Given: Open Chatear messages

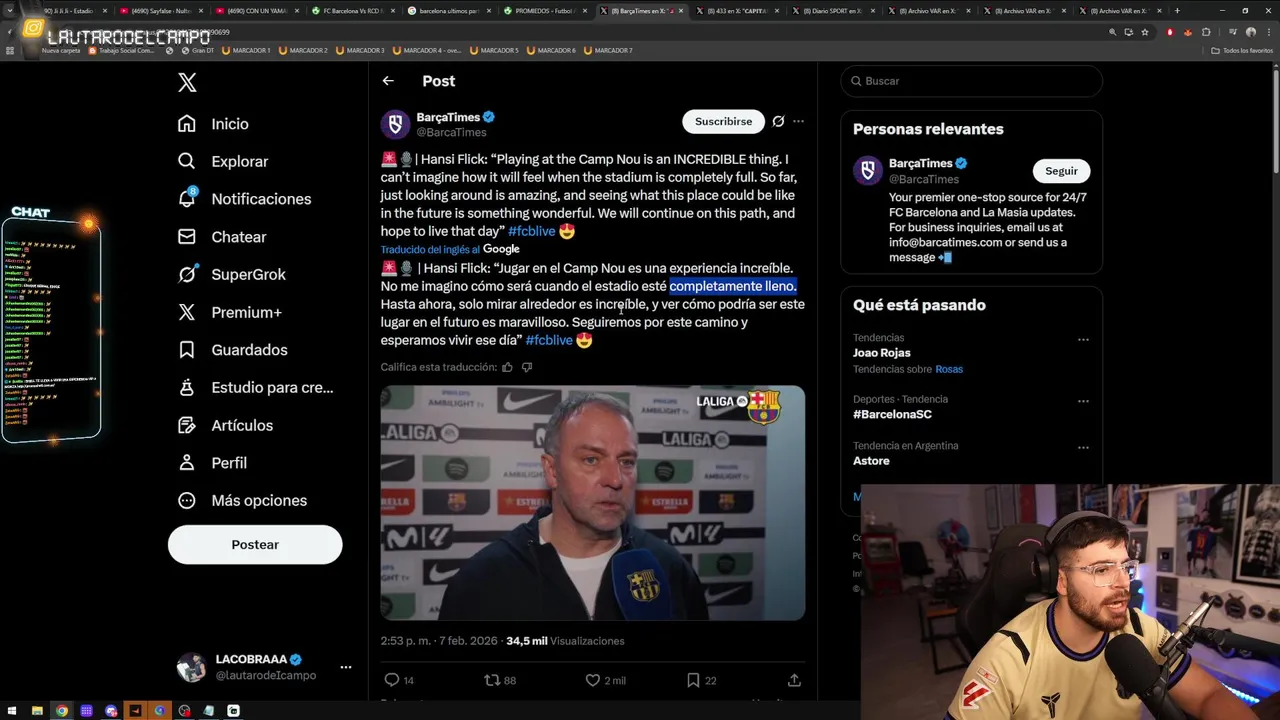Looking at the screenshot, I should (222, 237).
